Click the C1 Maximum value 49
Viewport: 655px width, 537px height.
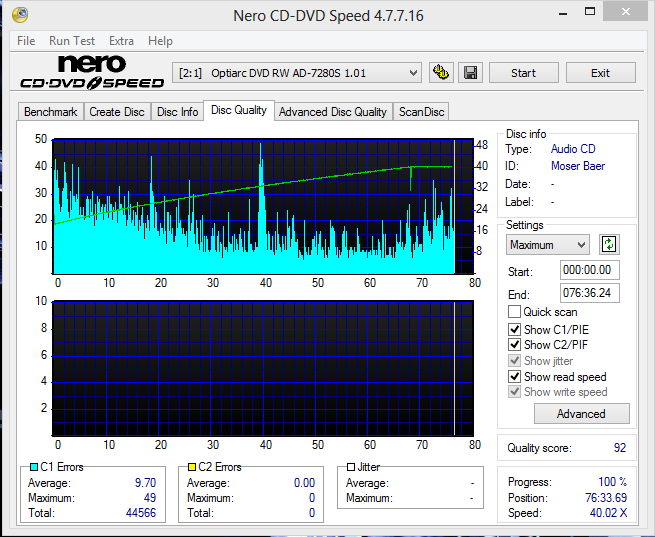(x=150, y=498)
